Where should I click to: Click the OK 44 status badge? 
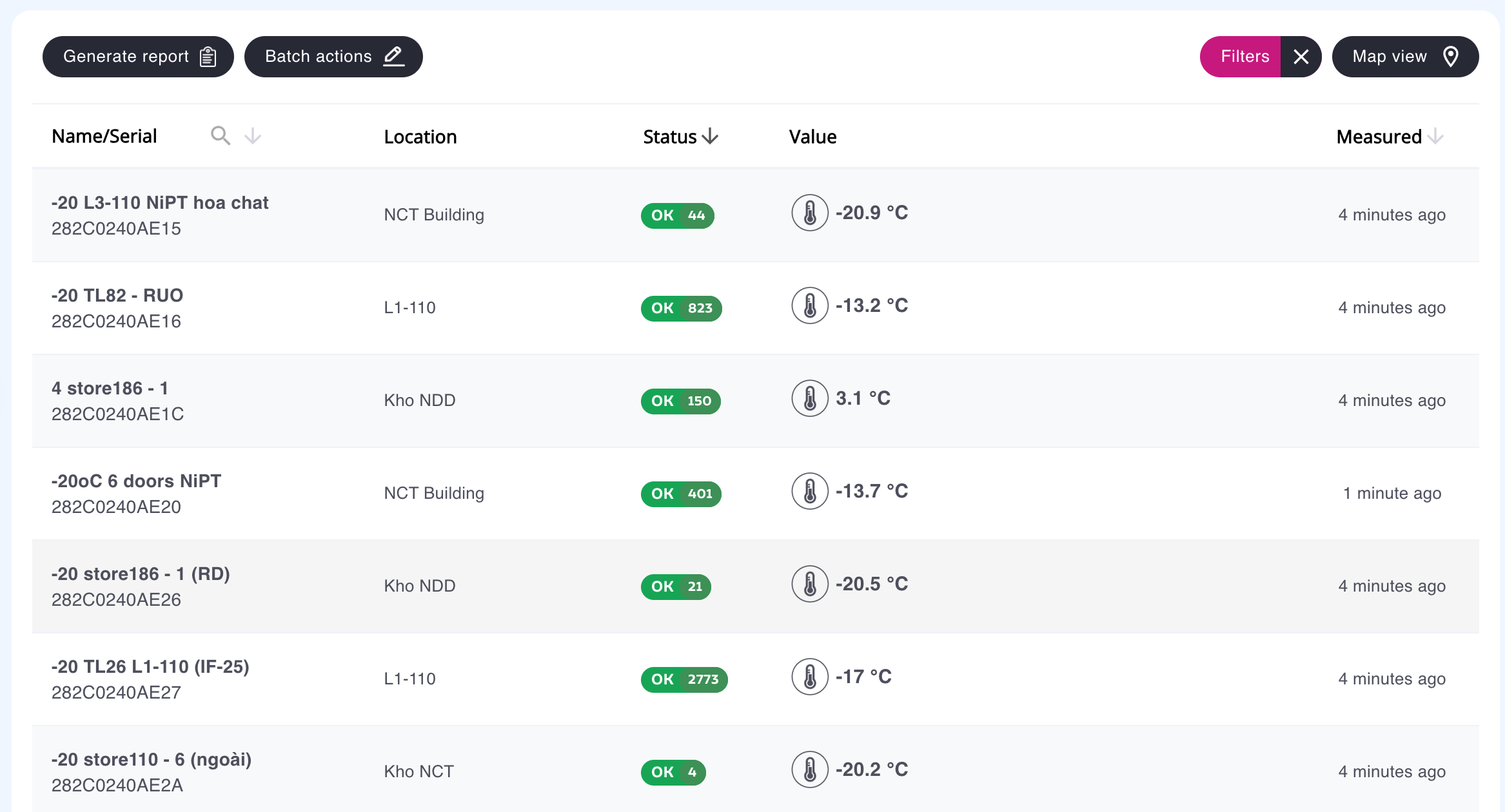(x=678, y=215)
